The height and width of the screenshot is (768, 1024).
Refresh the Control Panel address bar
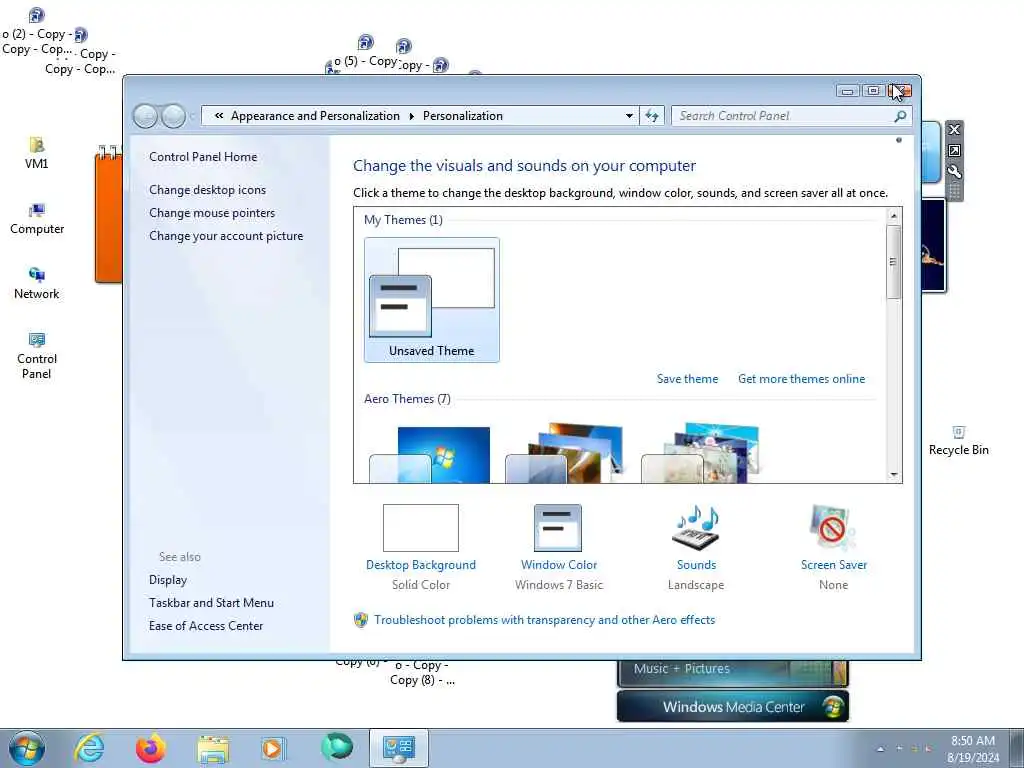(652, 116)
